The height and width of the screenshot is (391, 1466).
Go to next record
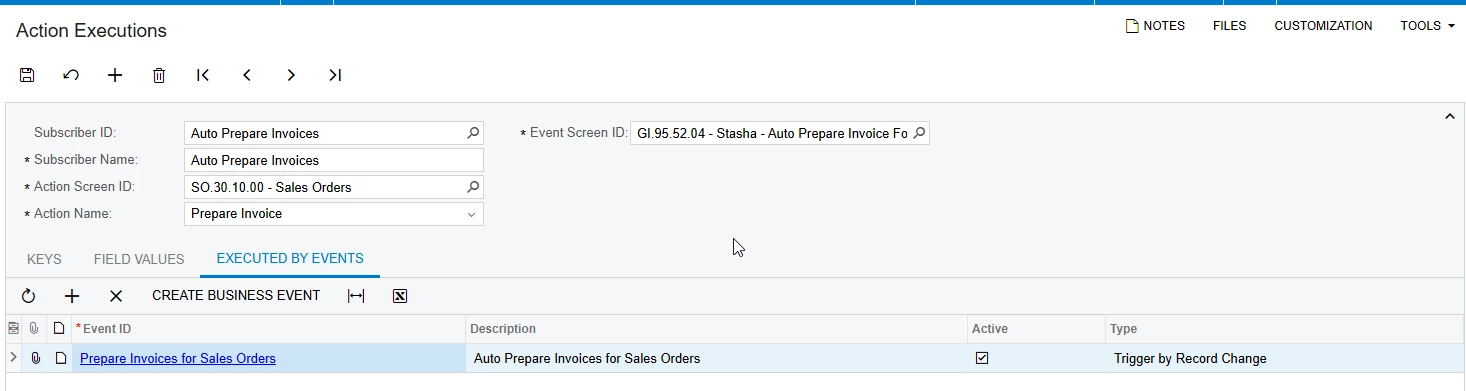pyautogui.click(x=291, y=75)
